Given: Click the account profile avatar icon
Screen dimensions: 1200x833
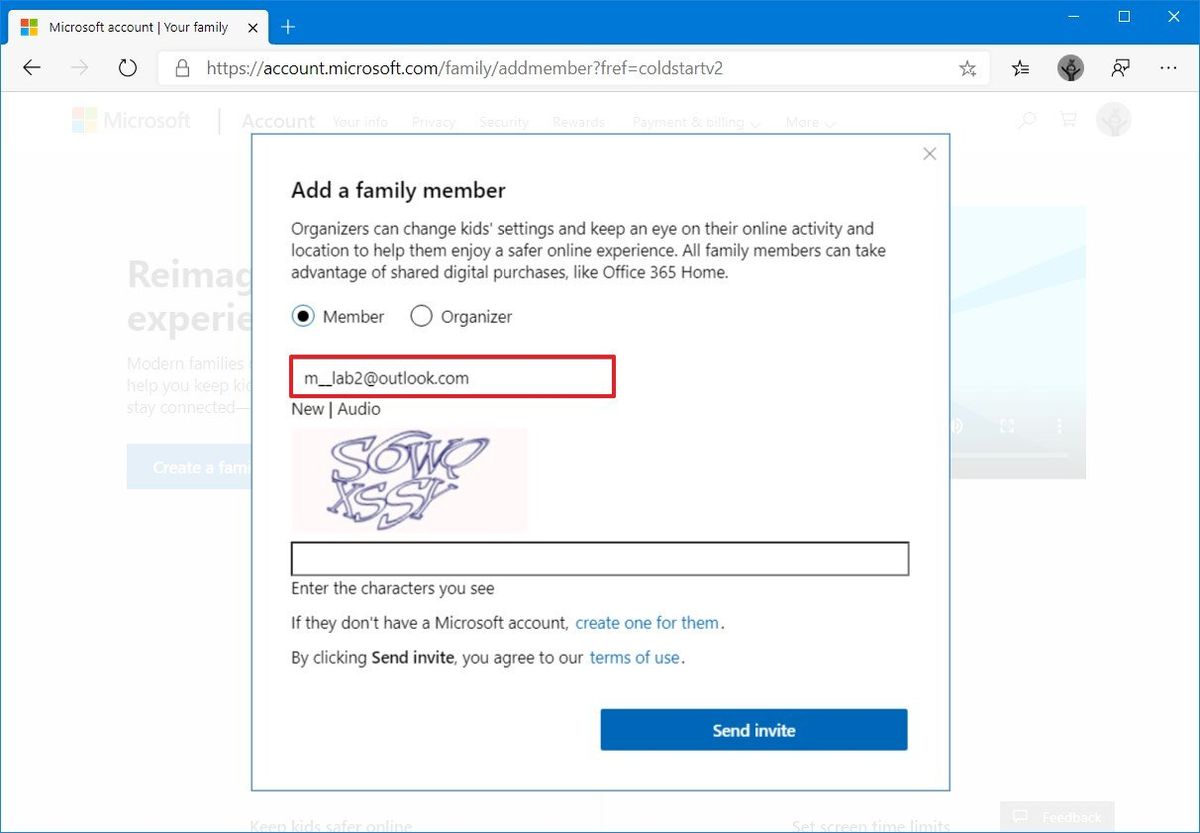Looking at the screenshot, I should click(1113, 119).
